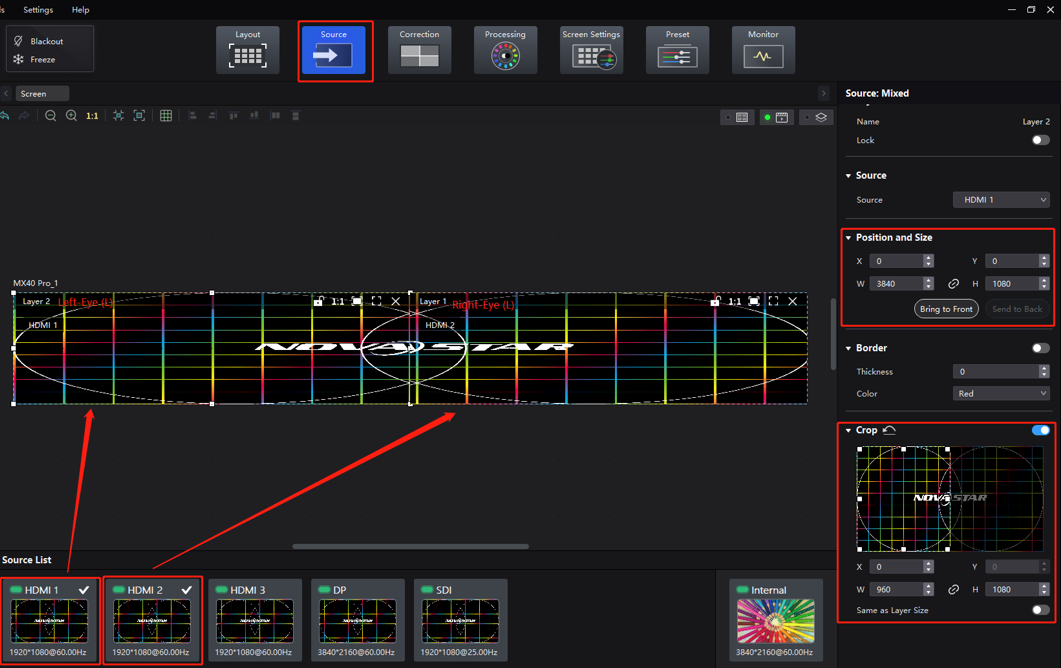Select the Screen tab in canvas header

click(x=42, y=93)
